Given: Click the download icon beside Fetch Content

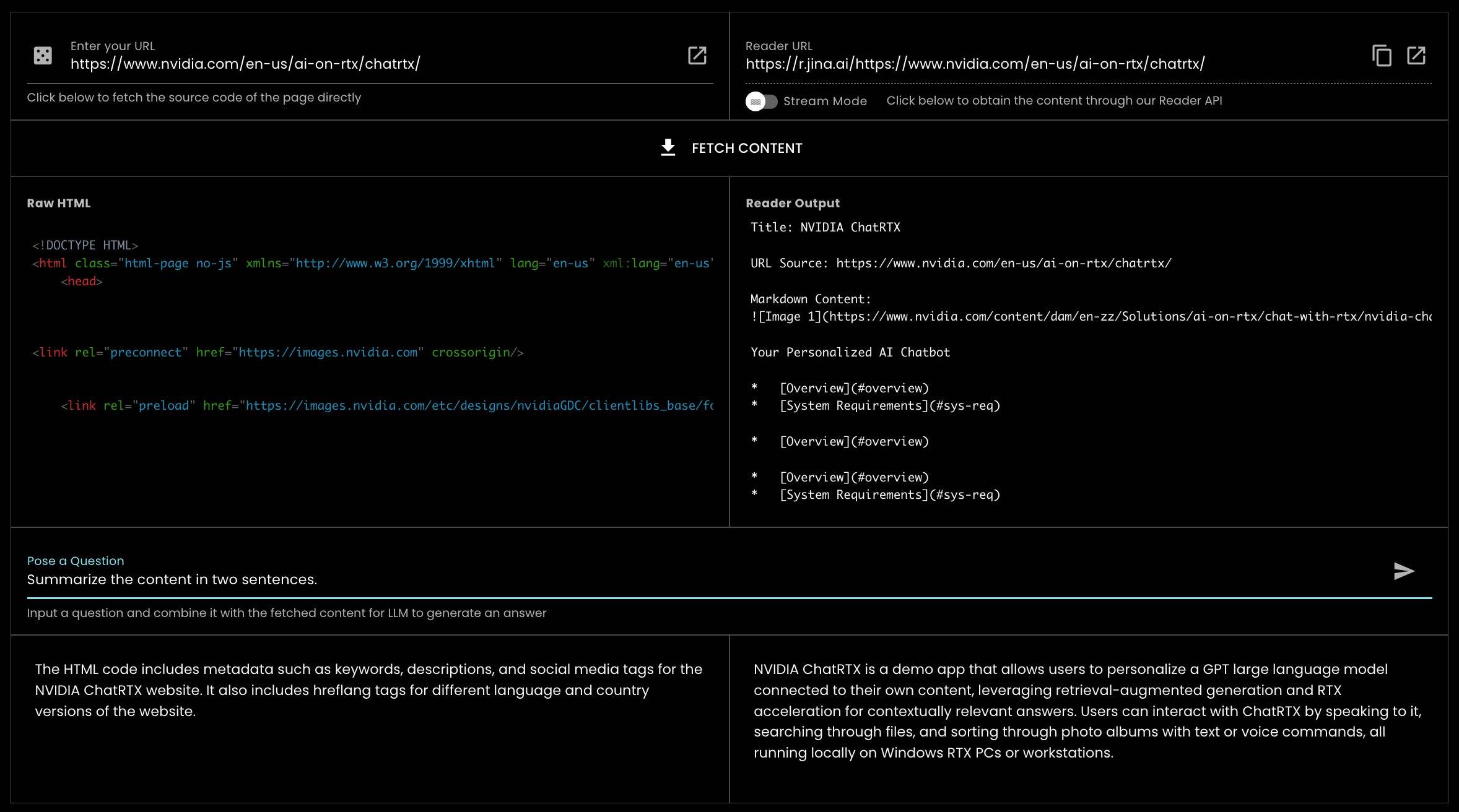Looking at the screenshot, I should (668, 148).
